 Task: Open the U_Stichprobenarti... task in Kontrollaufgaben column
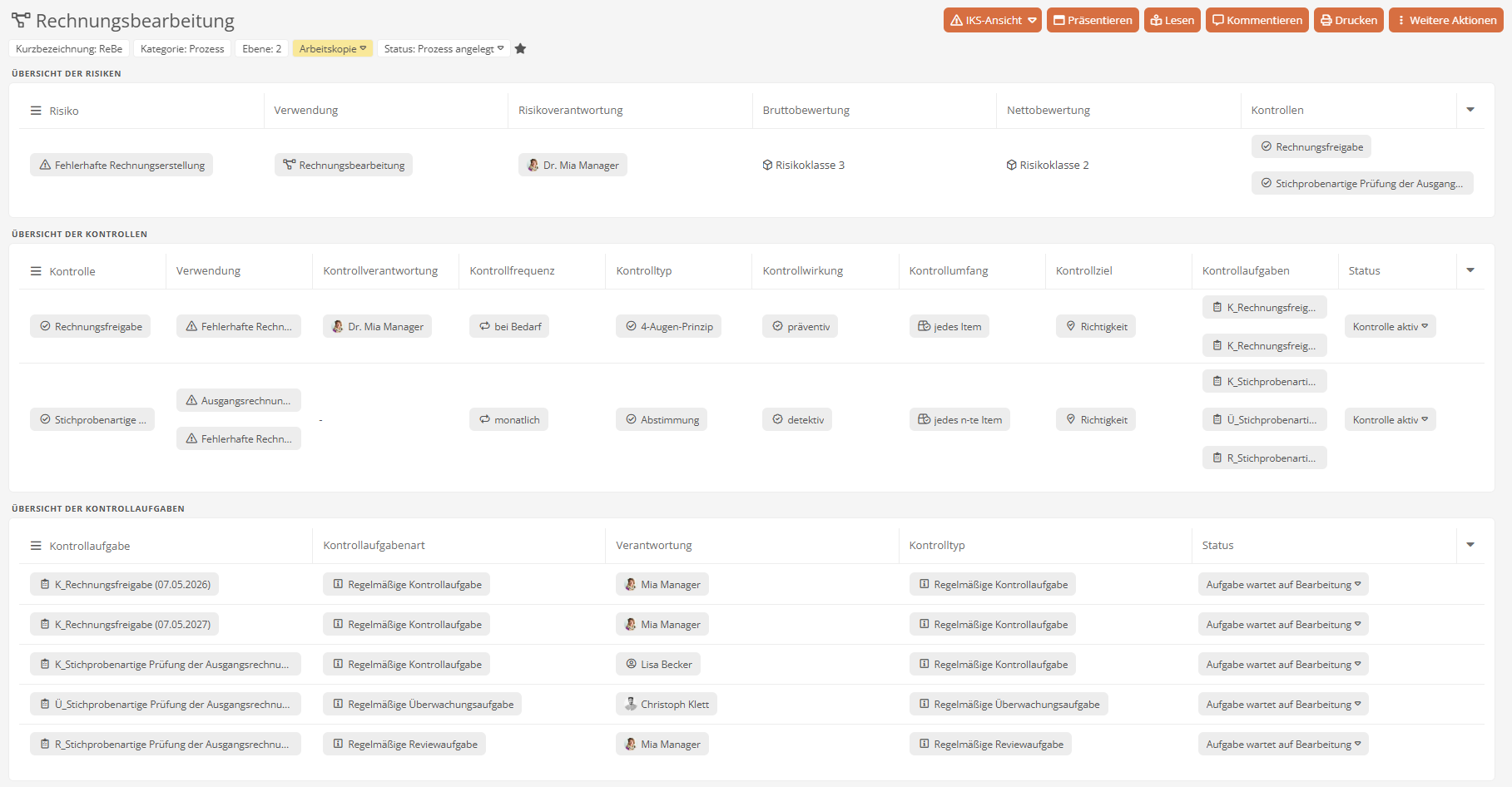1264,419
